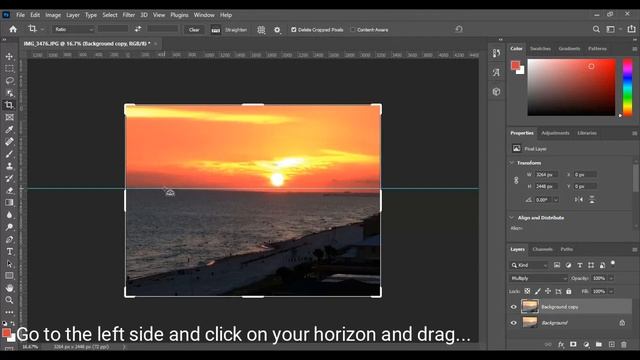Click the Home icon in options bar
Screen dimensions: 640x360
13,29
